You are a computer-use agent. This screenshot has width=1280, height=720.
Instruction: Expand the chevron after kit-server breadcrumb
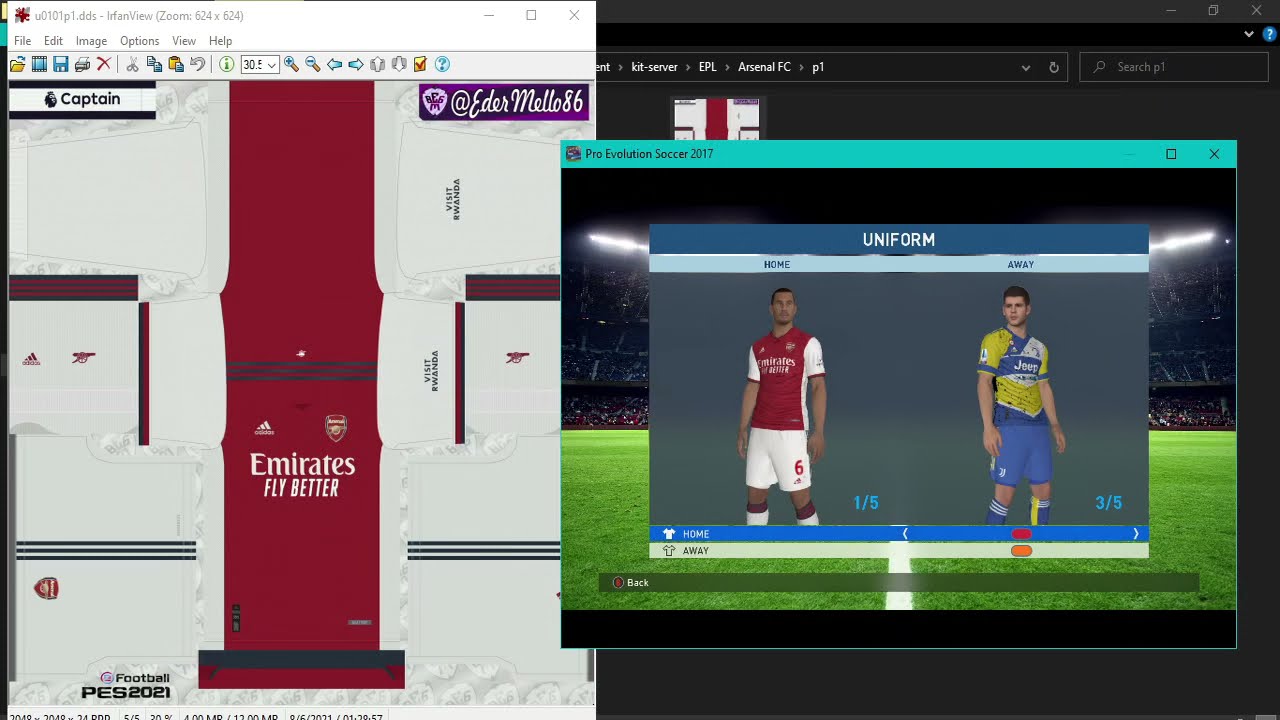pos(688,67)
